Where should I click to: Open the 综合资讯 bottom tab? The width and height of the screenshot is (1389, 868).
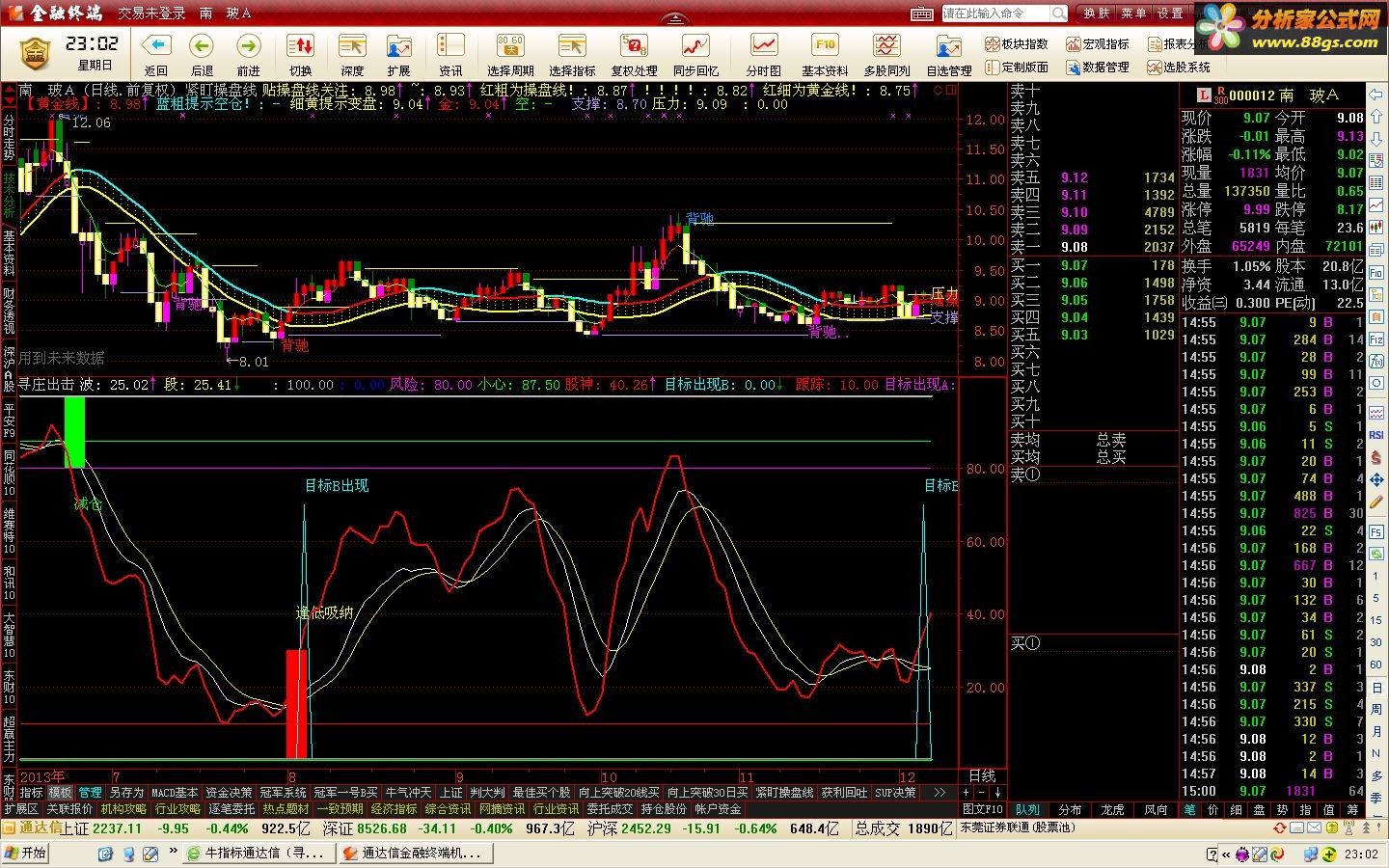[x=448, y=809]
